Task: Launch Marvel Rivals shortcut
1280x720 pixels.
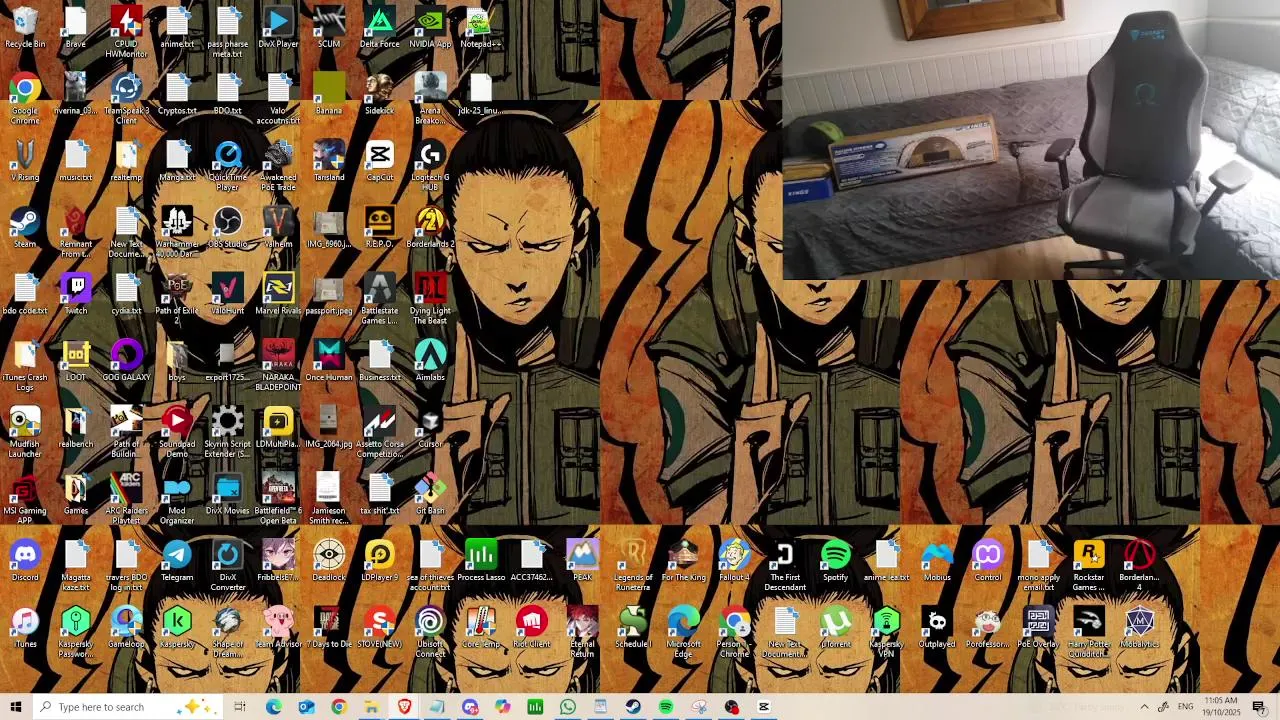Action: pos(278,295)
